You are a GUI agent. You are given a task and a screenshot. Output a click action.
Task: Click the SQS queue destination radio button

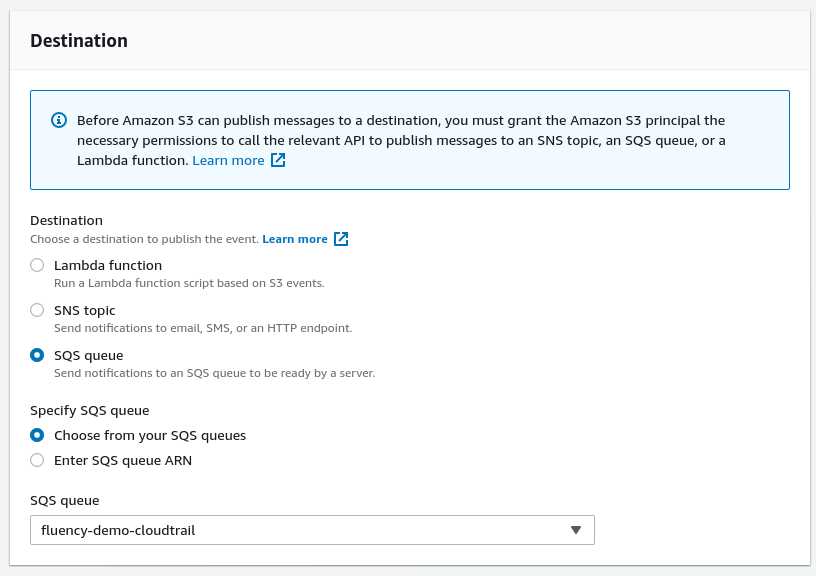(37, 355)
